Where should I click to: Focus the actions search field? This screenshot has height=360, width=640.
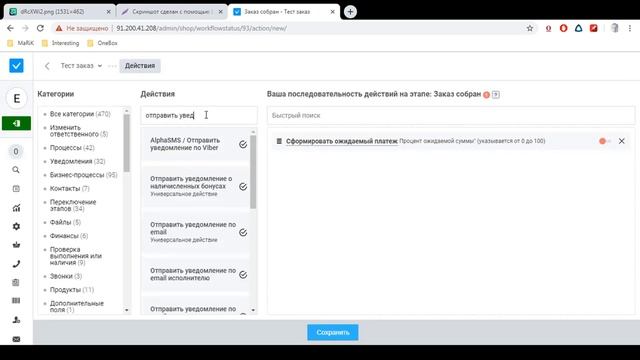pyautogui.click(x=199, y=116)
